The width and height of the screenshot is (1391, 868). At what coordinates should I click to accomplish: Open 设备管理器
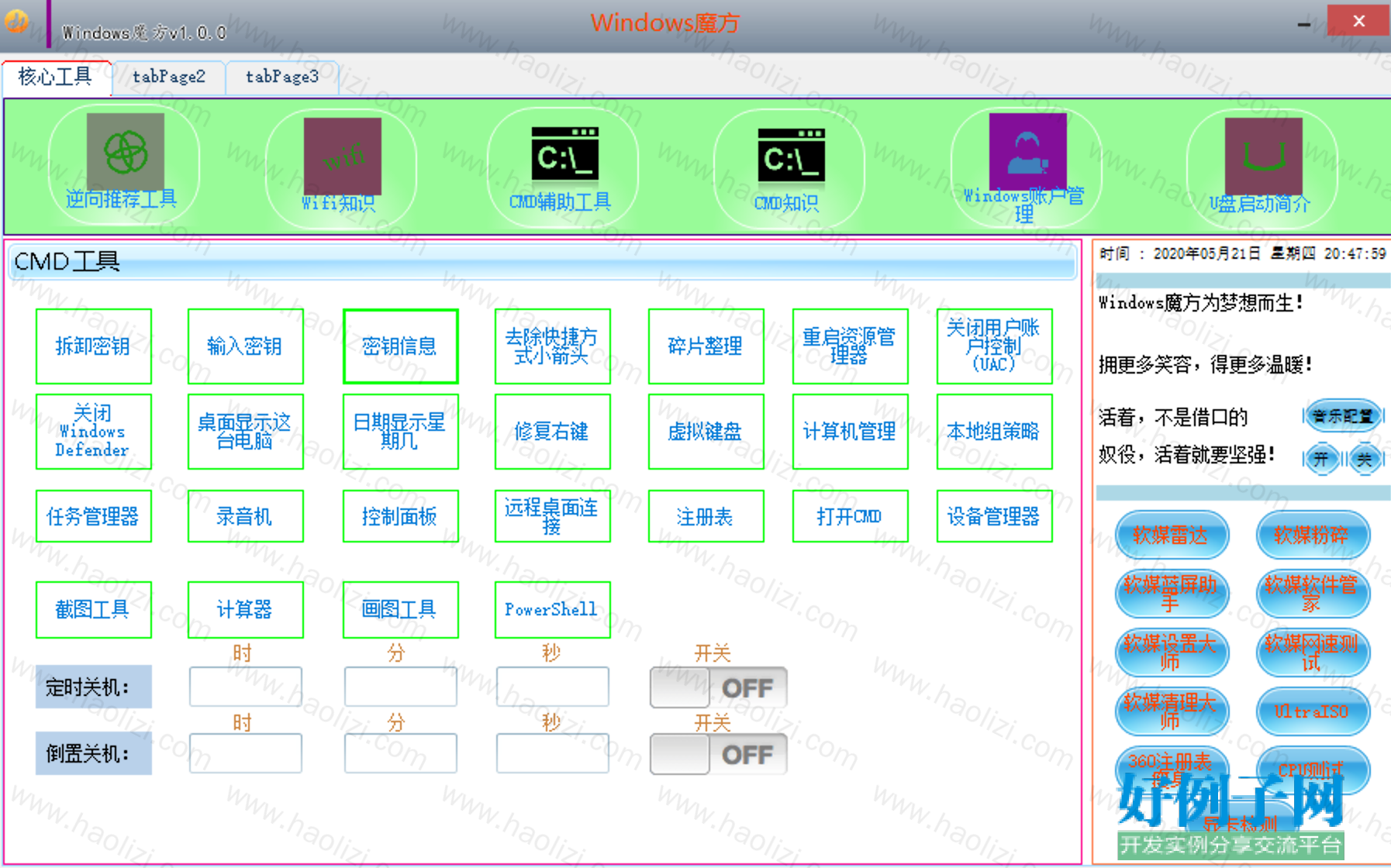tap(994, 516)
